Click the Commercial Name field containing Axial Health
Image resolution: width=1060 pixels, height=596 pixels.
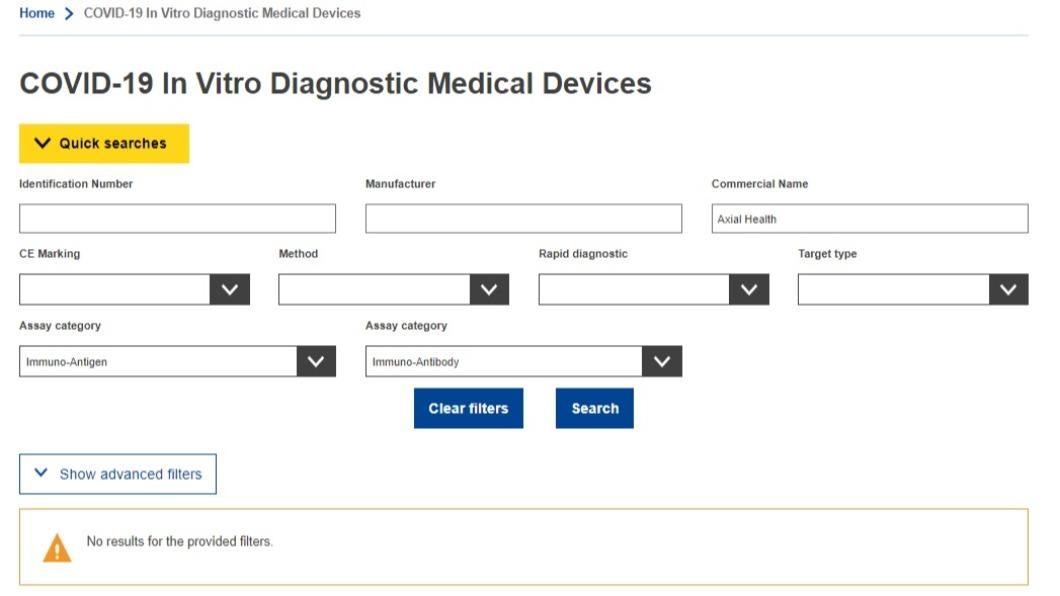pos(869,218)
